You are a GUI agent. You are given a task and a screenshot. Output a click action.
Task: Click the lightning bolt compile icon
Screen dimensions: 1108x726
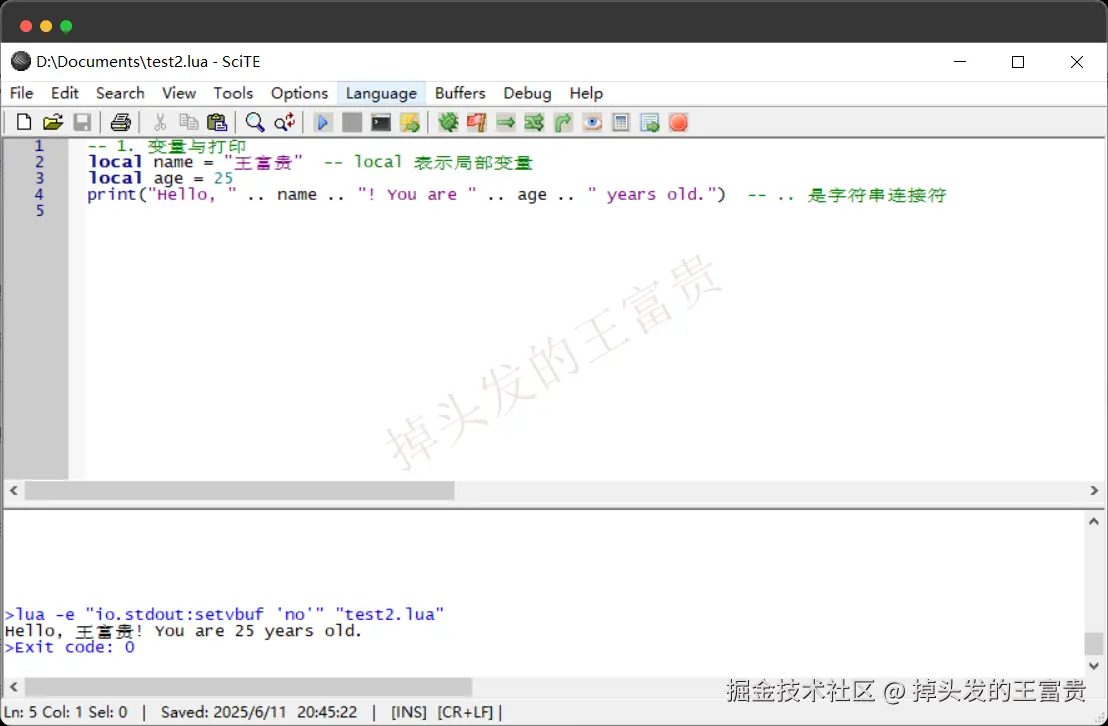coord(410,122)
